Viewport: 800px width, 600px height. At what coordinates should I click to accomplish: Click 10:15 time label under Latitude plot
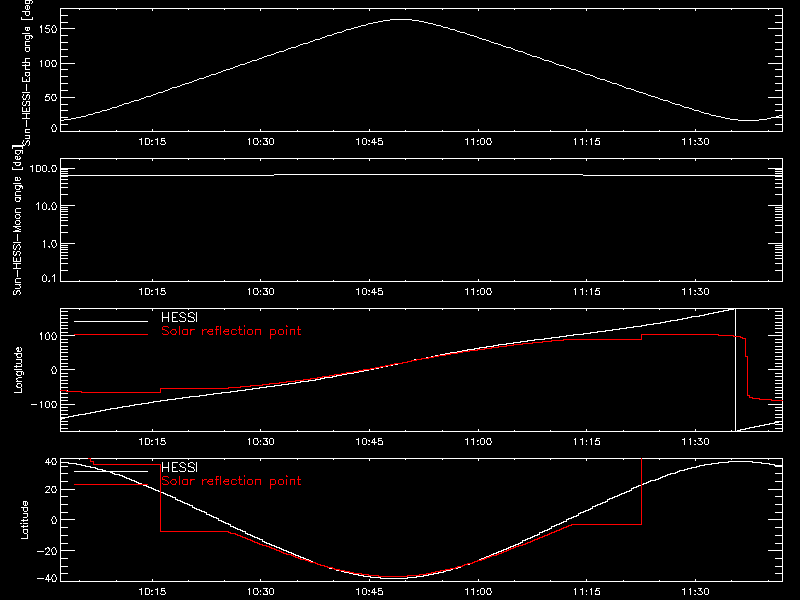coord(152,591)
